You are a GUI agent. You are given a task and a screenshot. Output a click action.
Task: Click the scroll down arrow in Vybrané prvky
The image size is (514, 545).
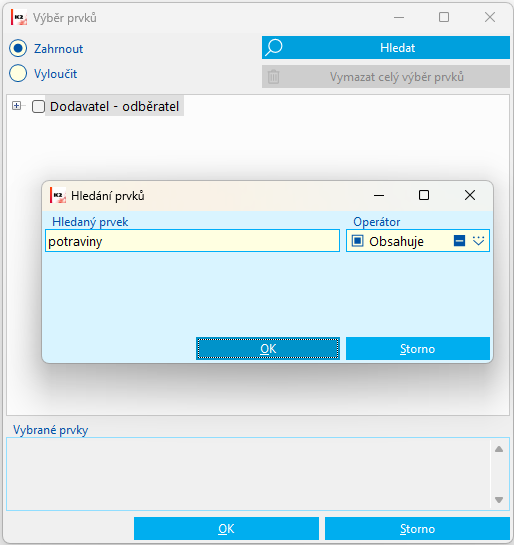(x=499, y=500)
